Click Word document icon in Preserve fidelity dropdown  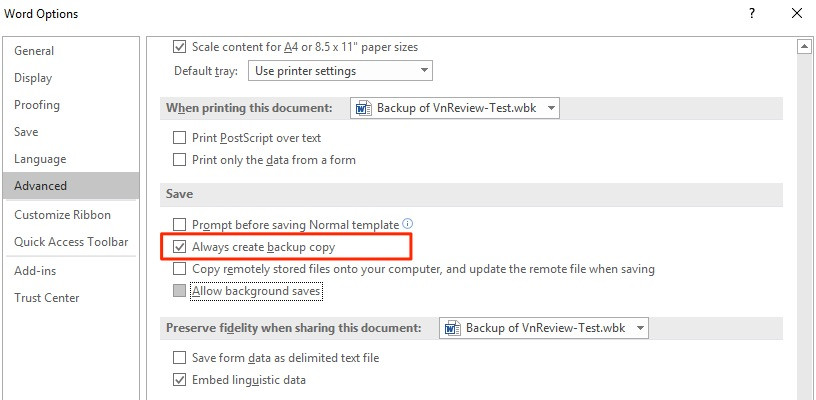click(x=452, y=328)
